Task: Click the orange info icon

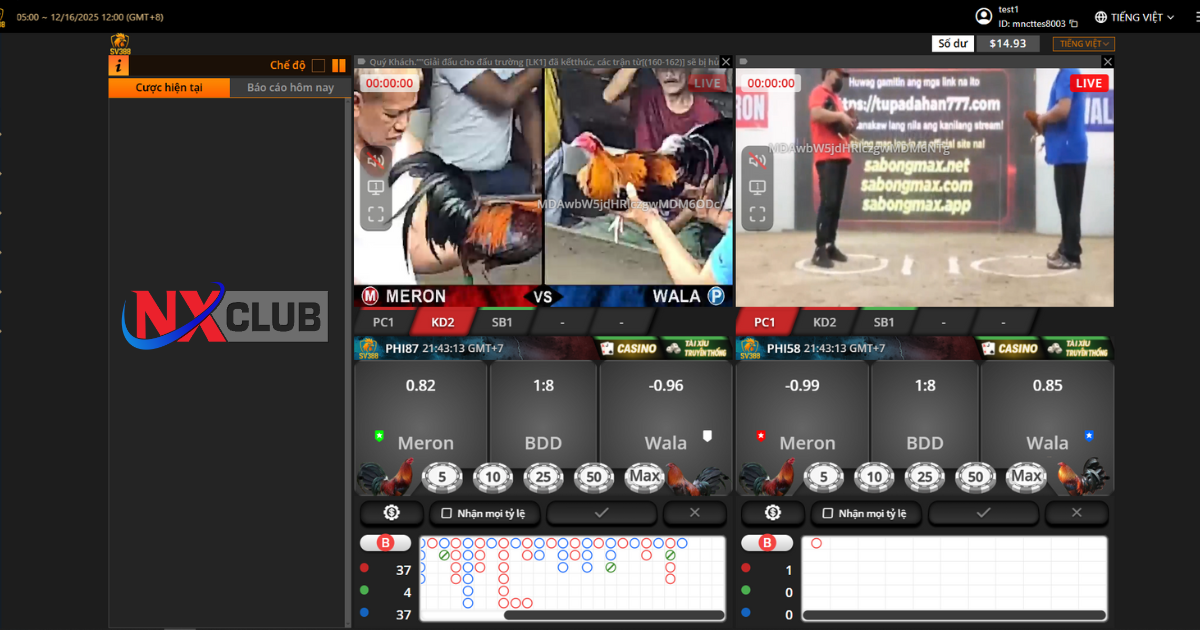Action: pos(119,66)
